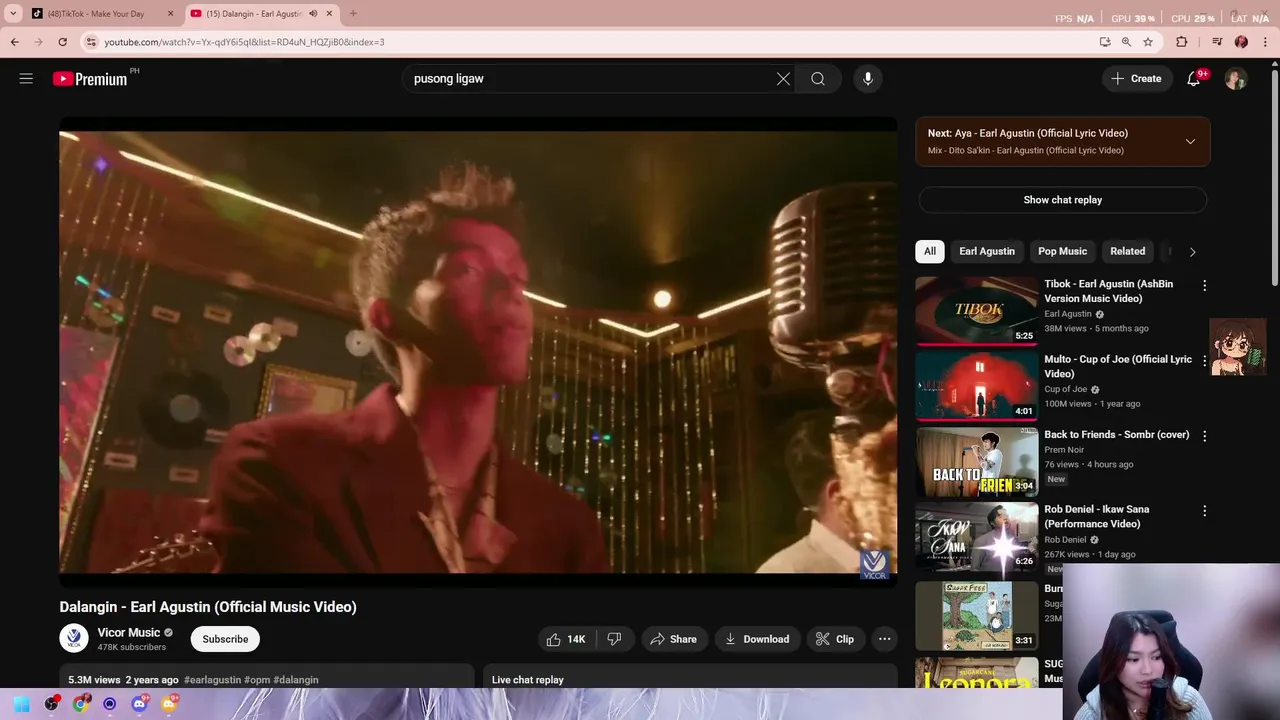
Task: Go to YouTube Premium home logo
Action: pyautogui.click(x=90, y=79)
